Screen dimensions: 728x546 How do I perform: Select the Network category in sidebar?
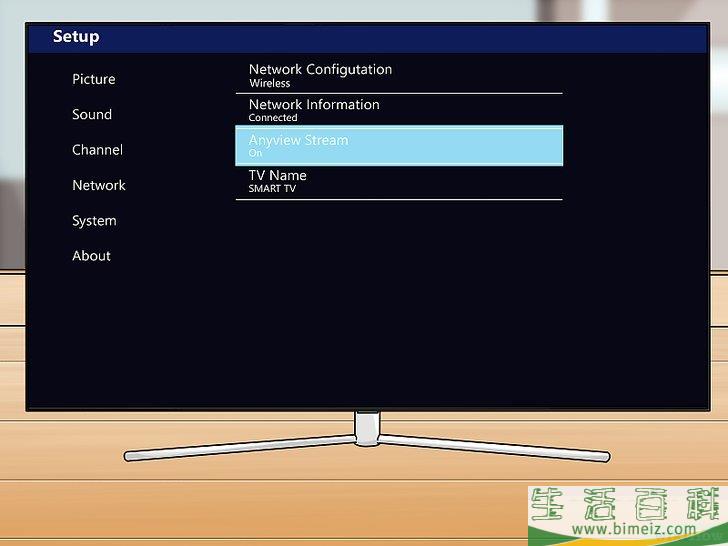(x=98, y=185)
